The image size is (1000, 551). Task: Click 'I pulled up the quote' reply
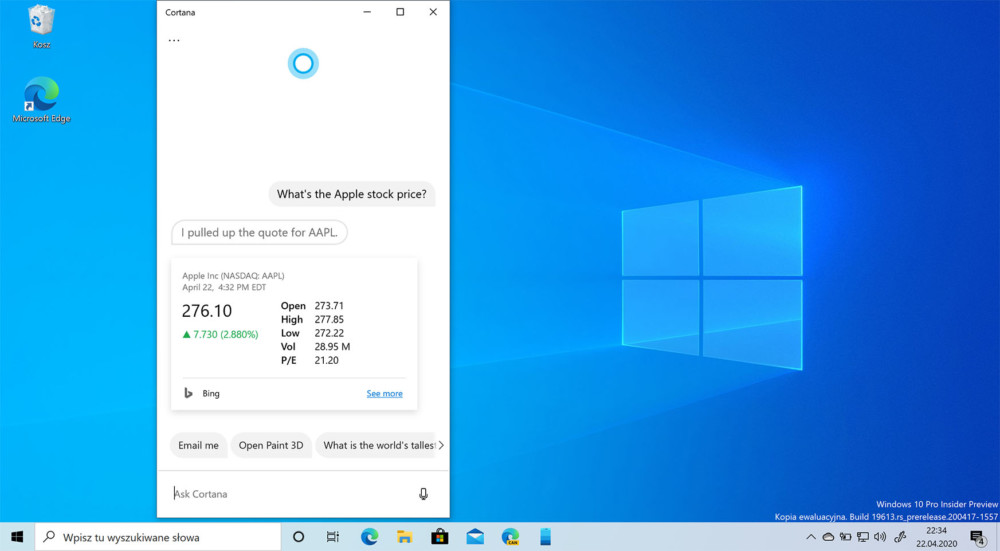(x=260, y=233)
